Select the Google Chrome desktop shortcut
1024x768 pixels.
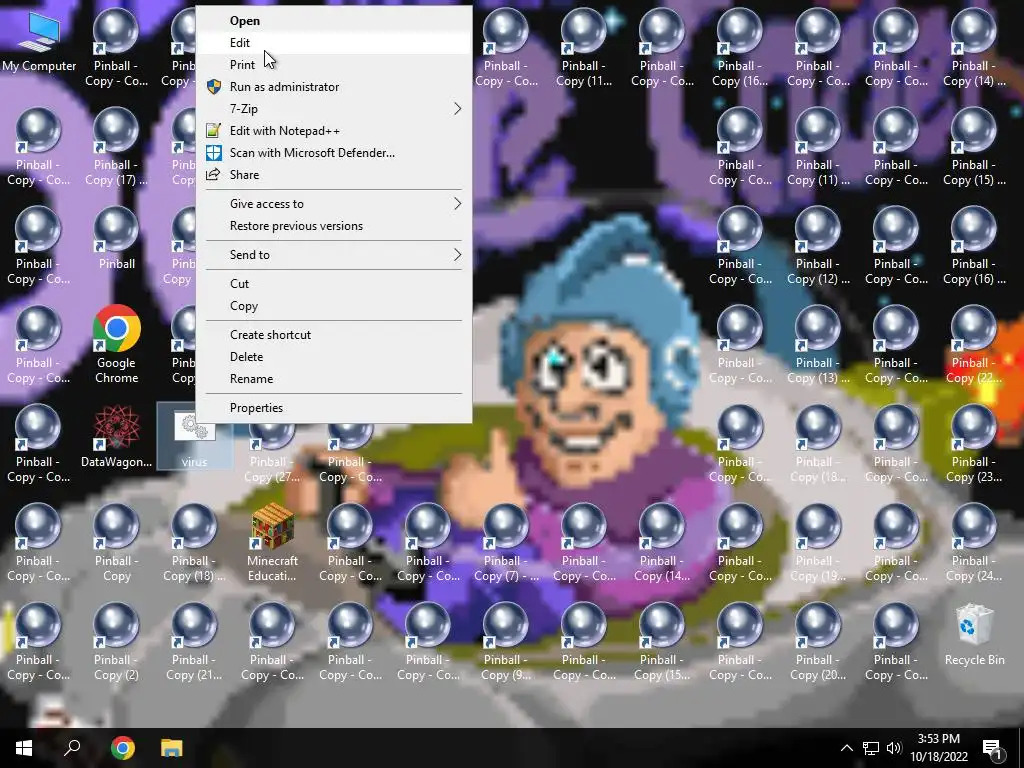[x=116, y=344]
